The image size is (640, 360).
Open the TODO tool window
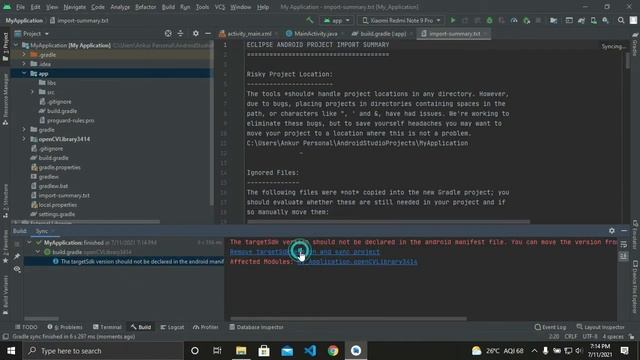pyautogui.click(x=26, y=327)
